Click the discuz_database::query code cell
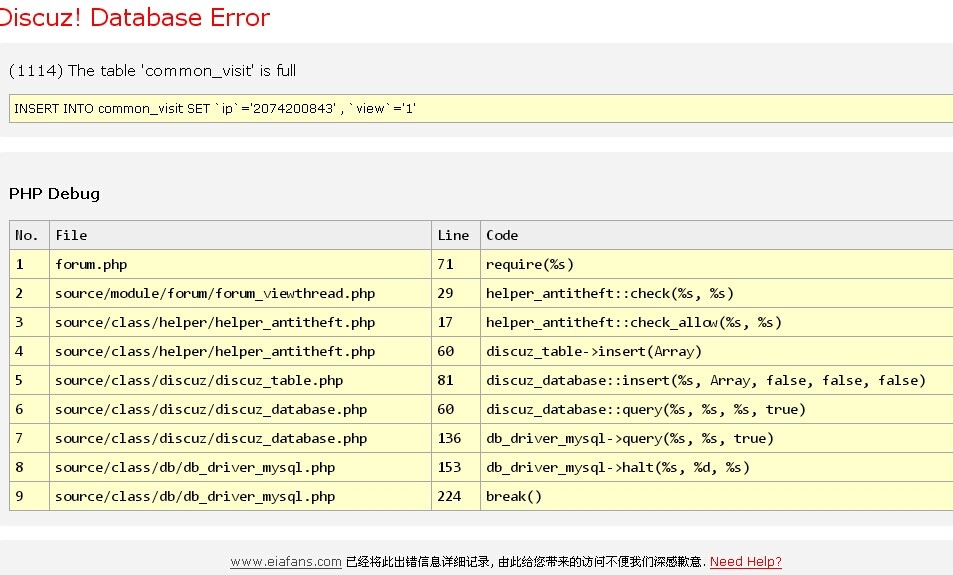The height and width of the screenshot is (575, 953). coord(717,409)
